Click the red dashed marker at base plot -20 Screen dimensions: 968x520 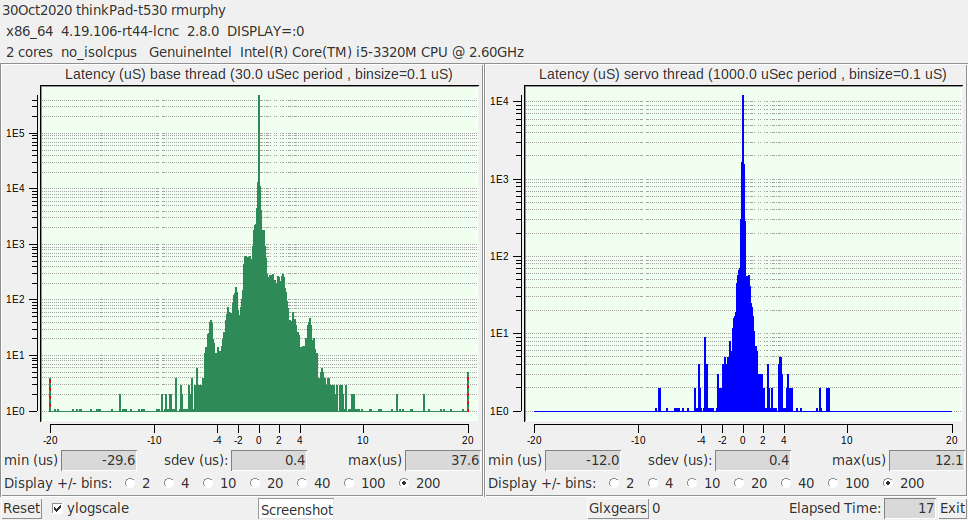pos(50,394)
